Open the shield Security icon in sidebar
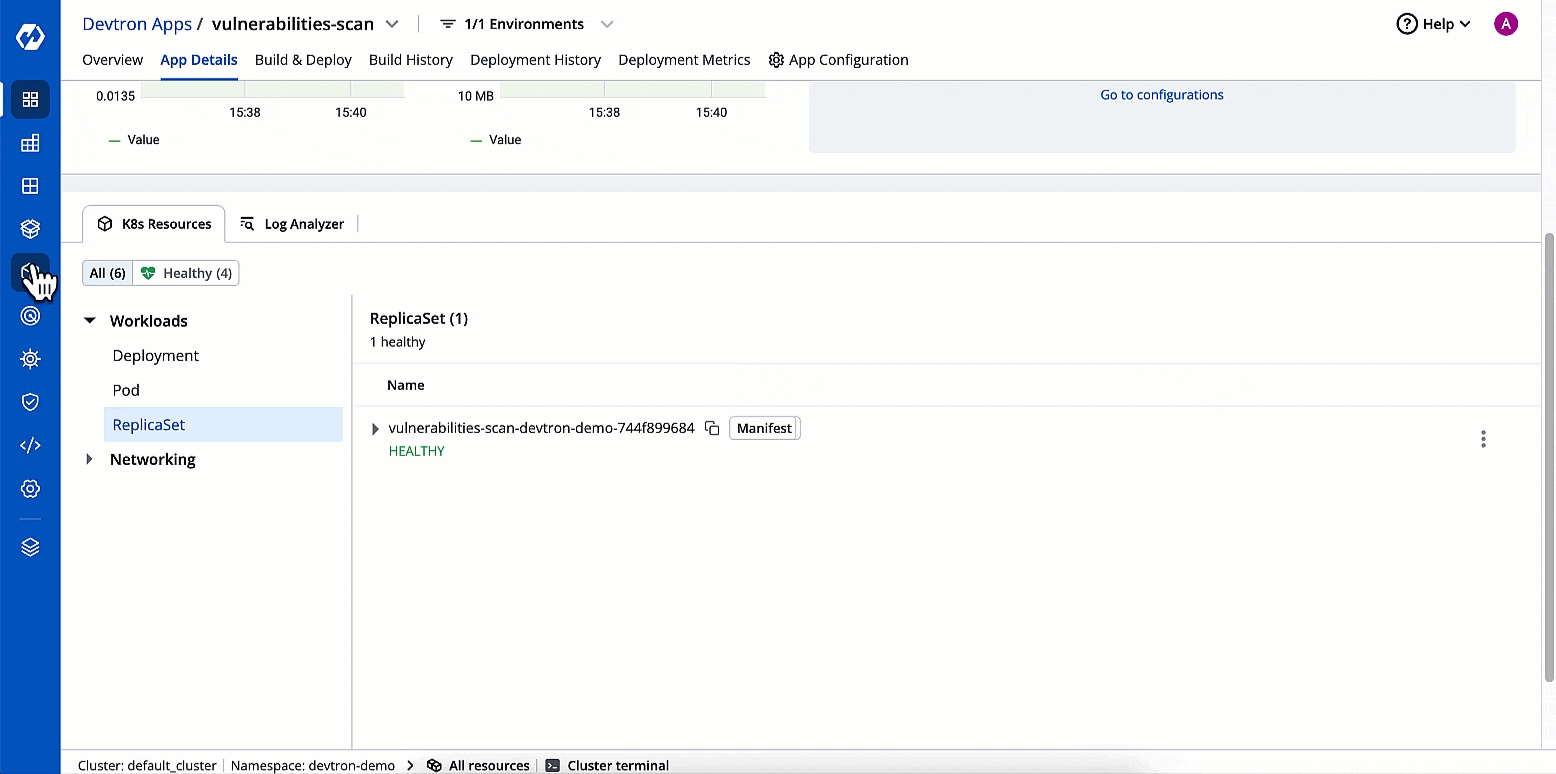Image resolution: width=1556 pixels, height=774 pixels. coord(30,402)
